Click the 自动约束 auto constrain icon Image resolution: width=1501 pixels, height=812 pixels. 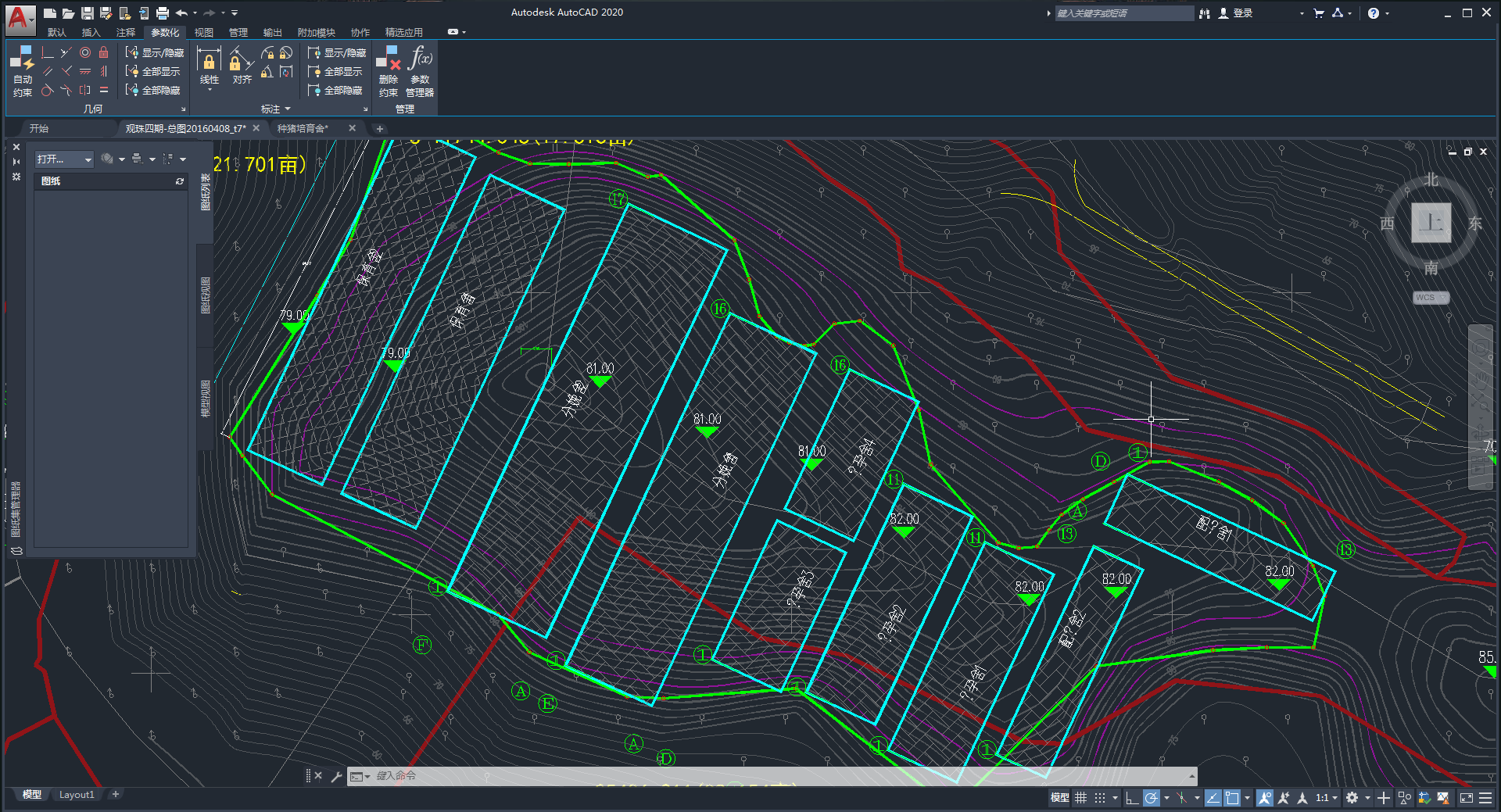pos(22,70)
